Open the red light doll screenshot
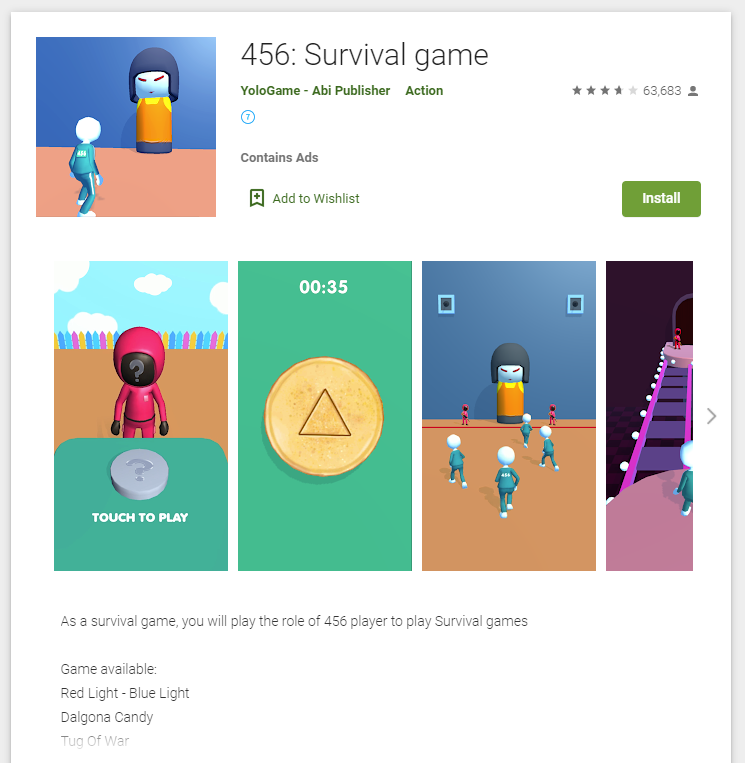This screenshot has height=763, width=745. (509, 416)
